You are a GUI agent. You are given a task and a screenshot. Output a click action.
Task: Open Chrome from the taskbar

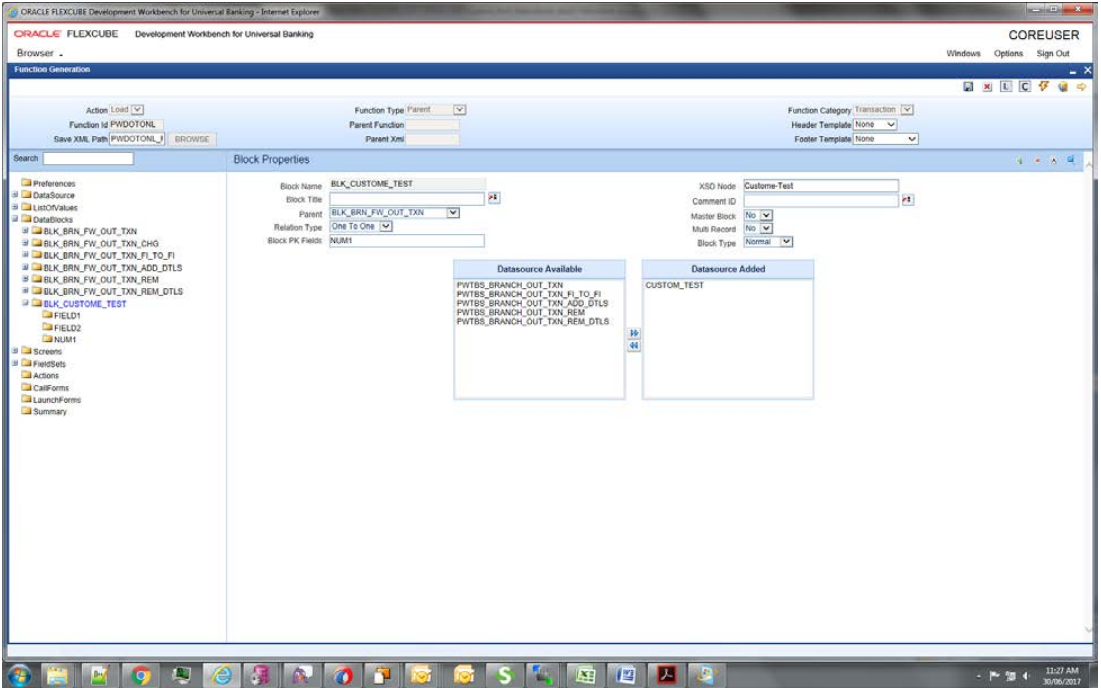141,675
